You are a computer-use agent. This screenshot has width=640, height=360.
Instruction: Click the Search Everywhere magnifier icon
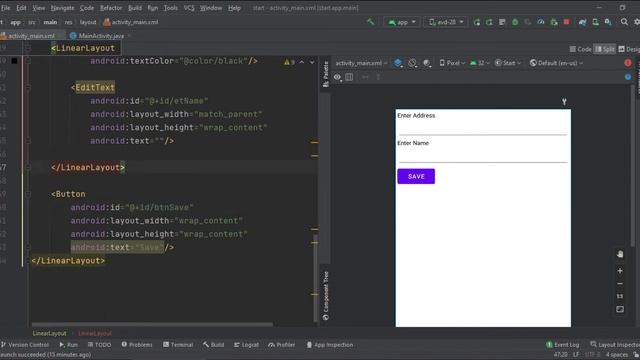click(x=624, y=22)
